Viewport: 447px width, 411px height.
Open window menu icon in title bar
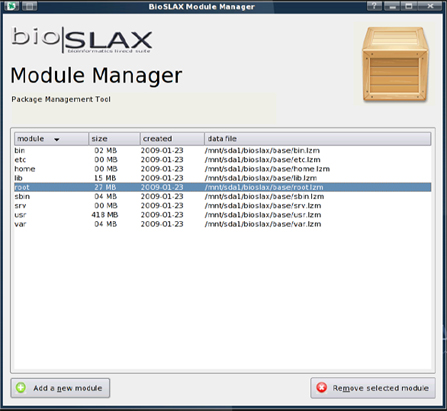click(x=11, y=6)
